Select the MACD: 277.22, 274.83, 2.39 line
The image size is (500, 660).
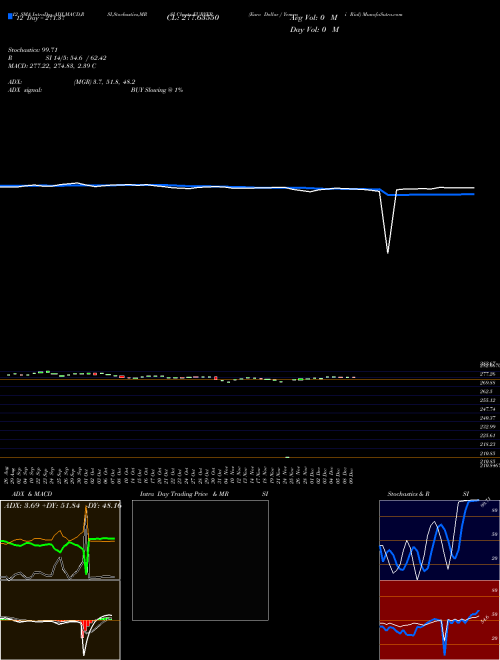pos(52,66)
